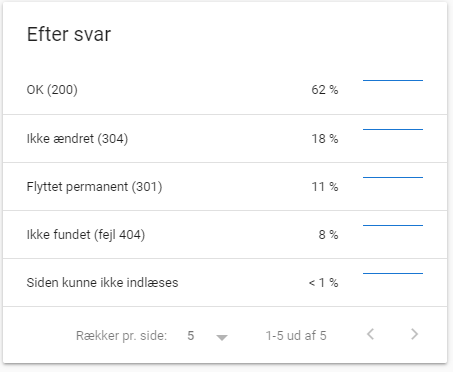This screenshot has width=453, height=372.
Task: Click the < 1 % percentage value
Action: [323, 283]
